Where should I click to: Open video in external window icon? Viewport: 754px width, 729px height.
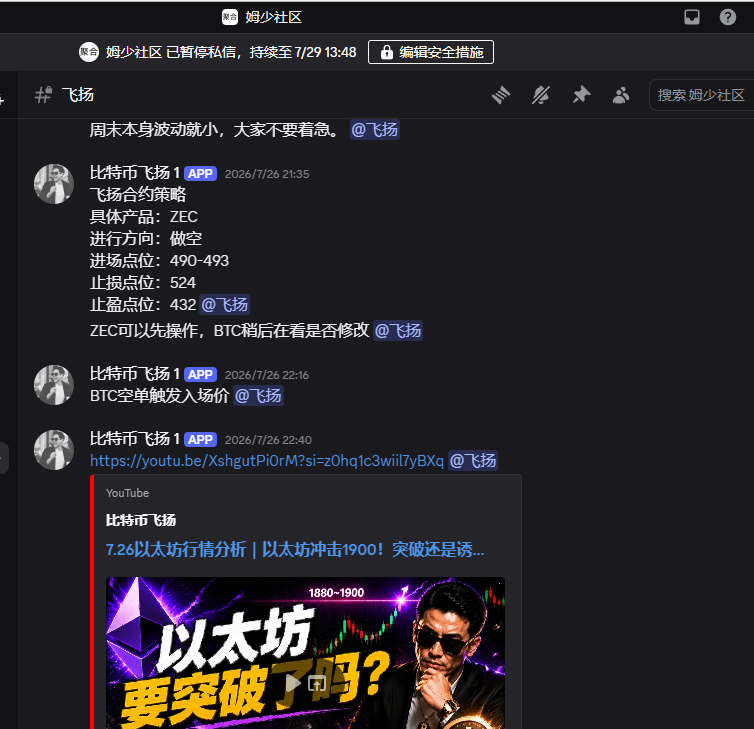tap(317, 683)
